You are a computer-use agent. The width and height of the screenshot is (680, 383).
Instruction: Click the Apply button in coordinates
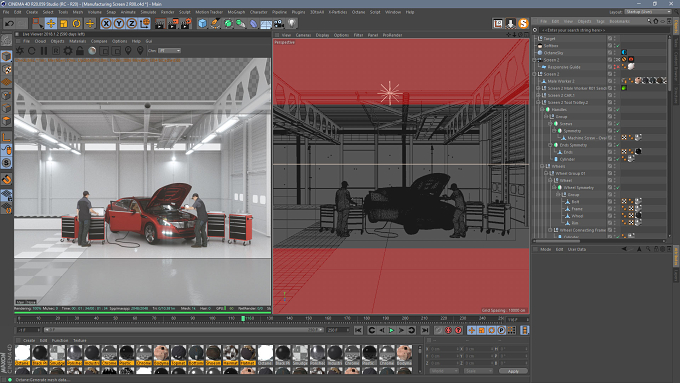point(513,371)
